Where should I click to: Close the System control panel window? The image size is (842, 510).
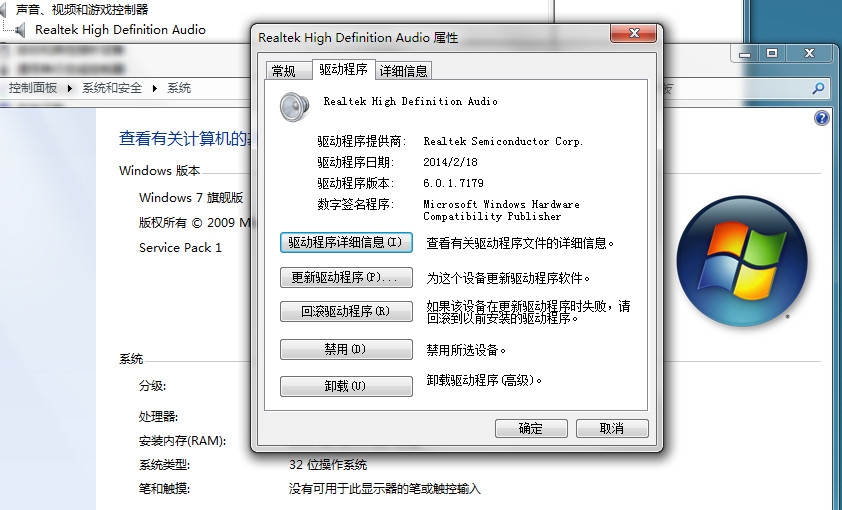coord(810,54)
